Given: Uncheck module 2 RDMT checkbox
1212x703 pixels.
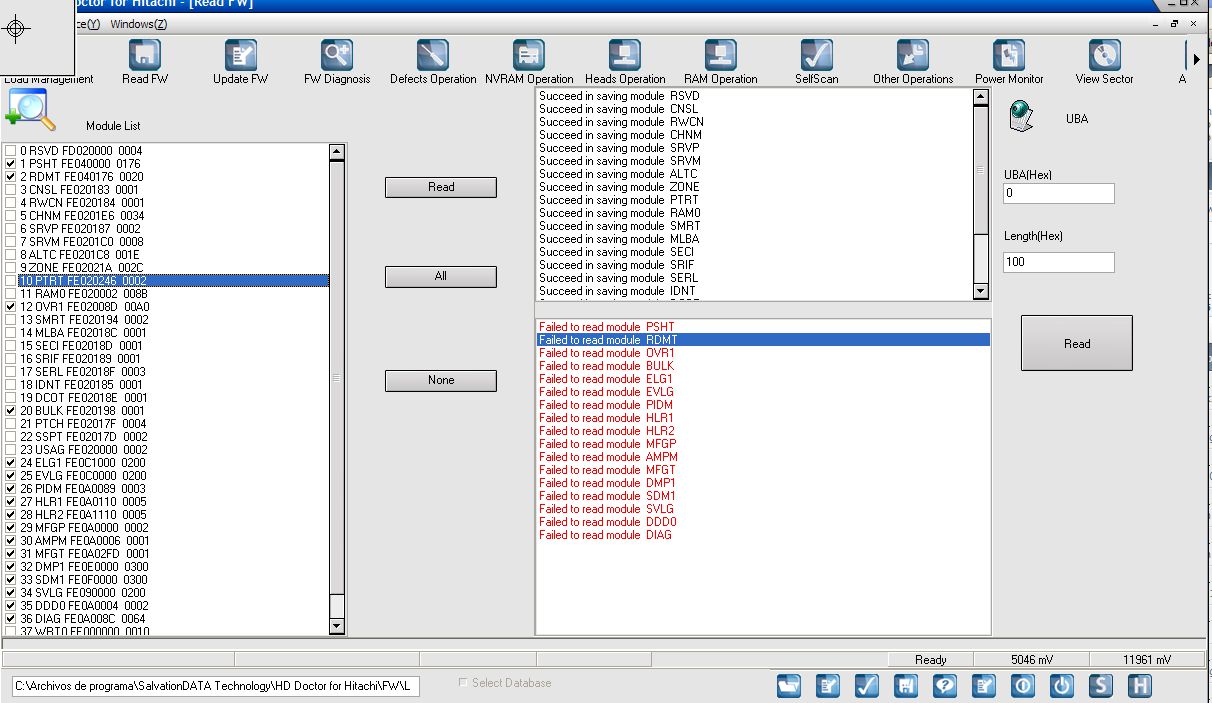Looking at the screenshot, I should (11, 176).
